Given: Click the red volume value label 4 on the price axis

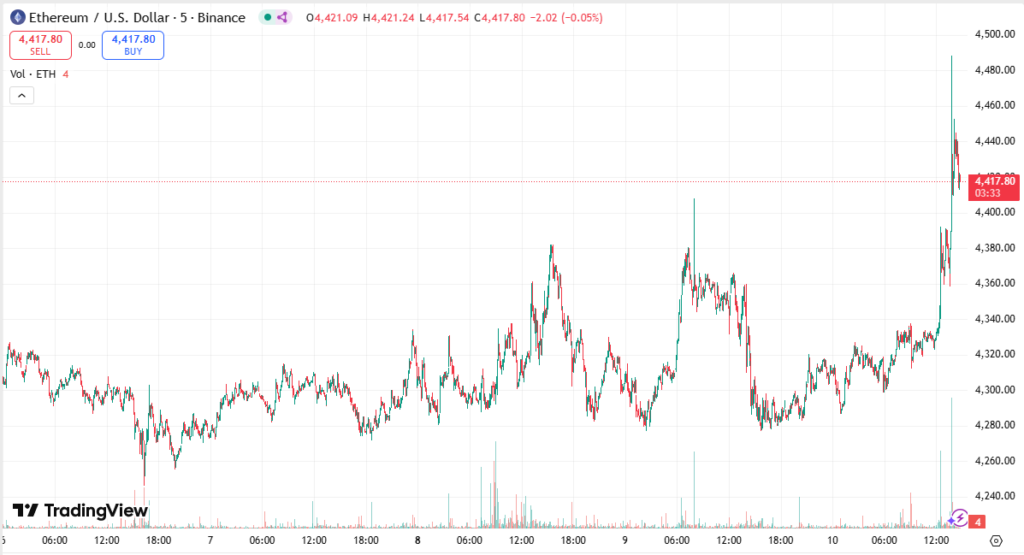Looking at the screenshot, I should click(x=978, y=521).
